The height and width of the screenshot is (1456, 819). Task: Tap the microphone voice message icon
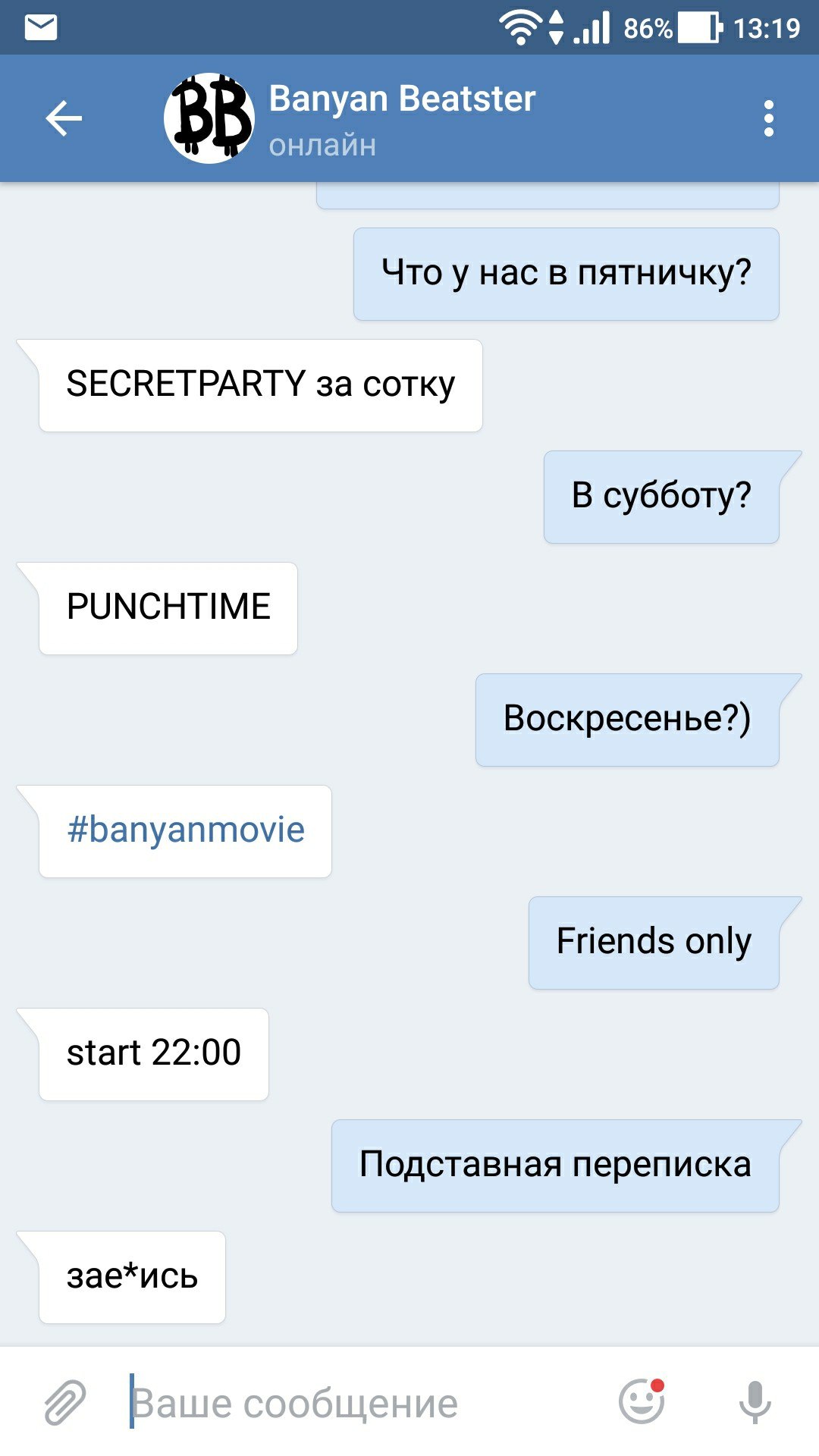tap(755, 1401)
